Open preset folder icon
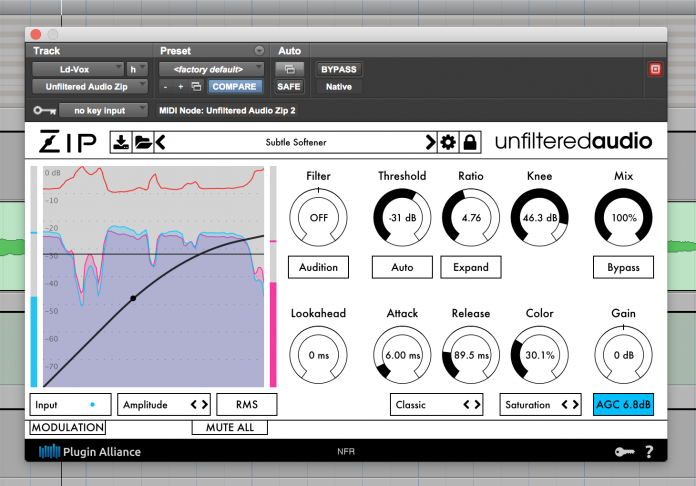The height and width of the screenshot is (486, 696). [143, 142]
